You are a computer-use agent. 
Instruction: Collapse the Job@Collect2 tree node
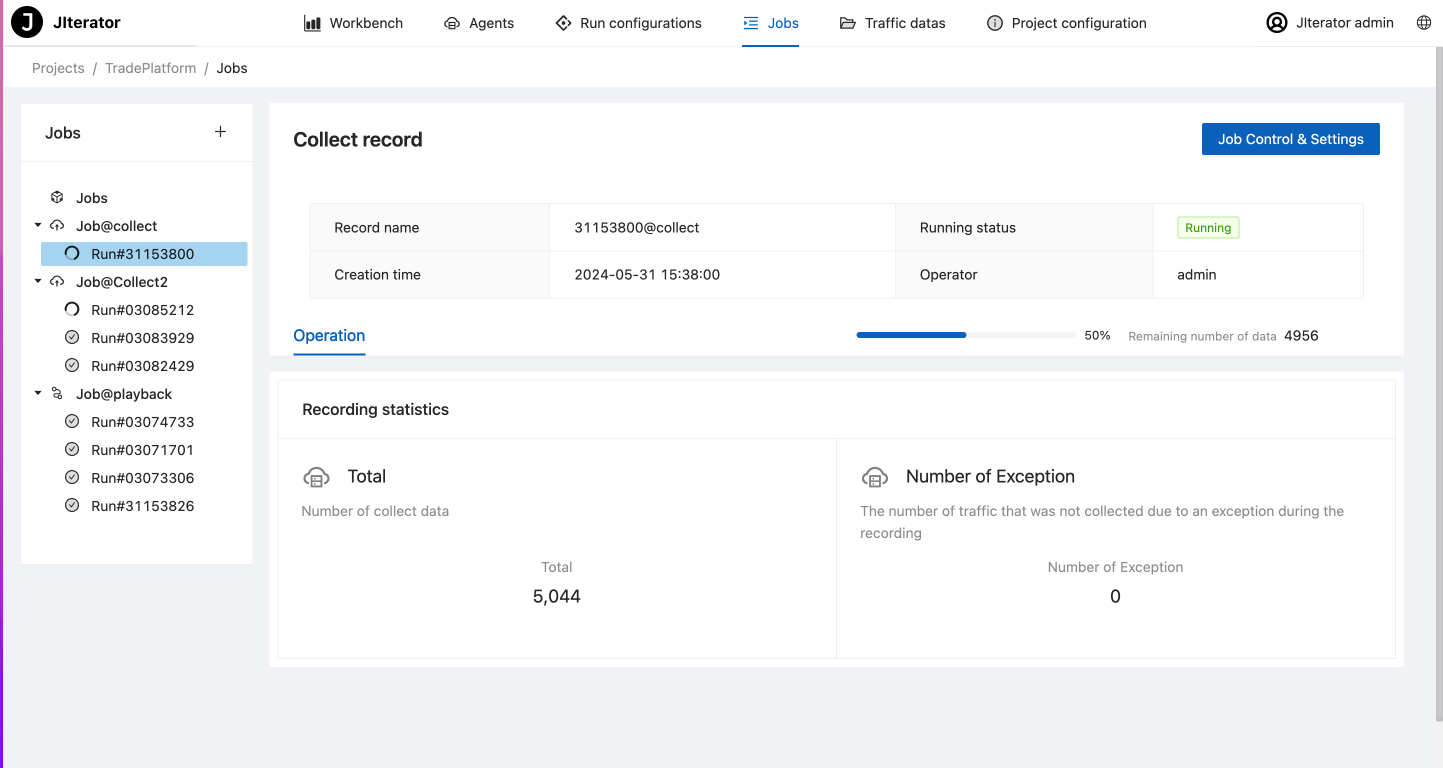point(38,282)
